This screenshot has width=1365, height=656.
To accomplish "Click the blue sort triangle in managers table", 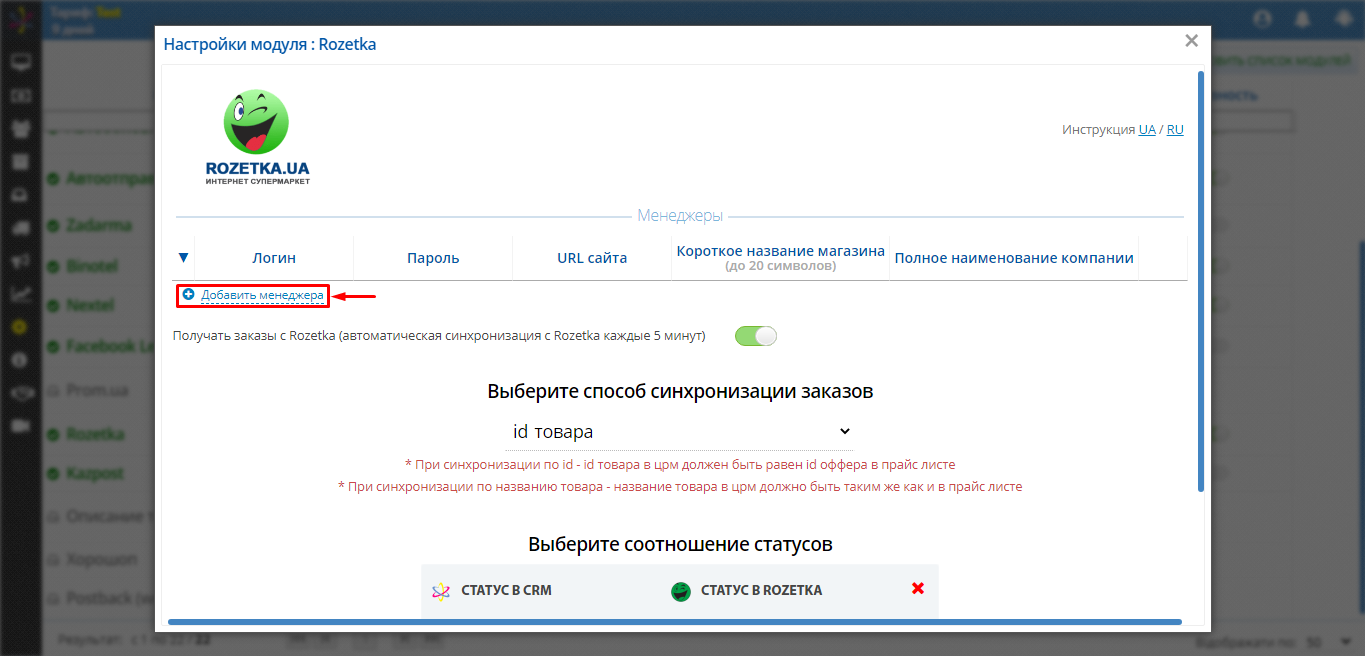I will point(183,258).
